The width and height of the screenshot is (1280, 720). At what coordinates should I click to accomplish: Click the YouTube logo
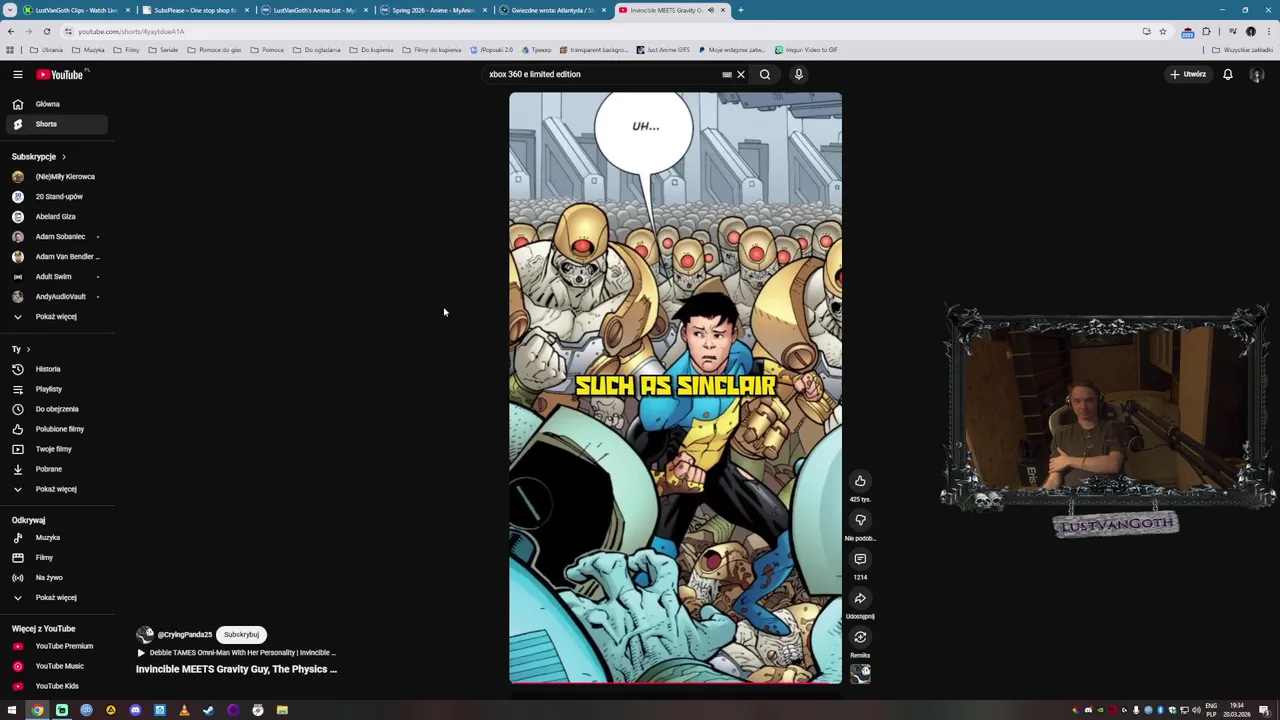point(62,74)
